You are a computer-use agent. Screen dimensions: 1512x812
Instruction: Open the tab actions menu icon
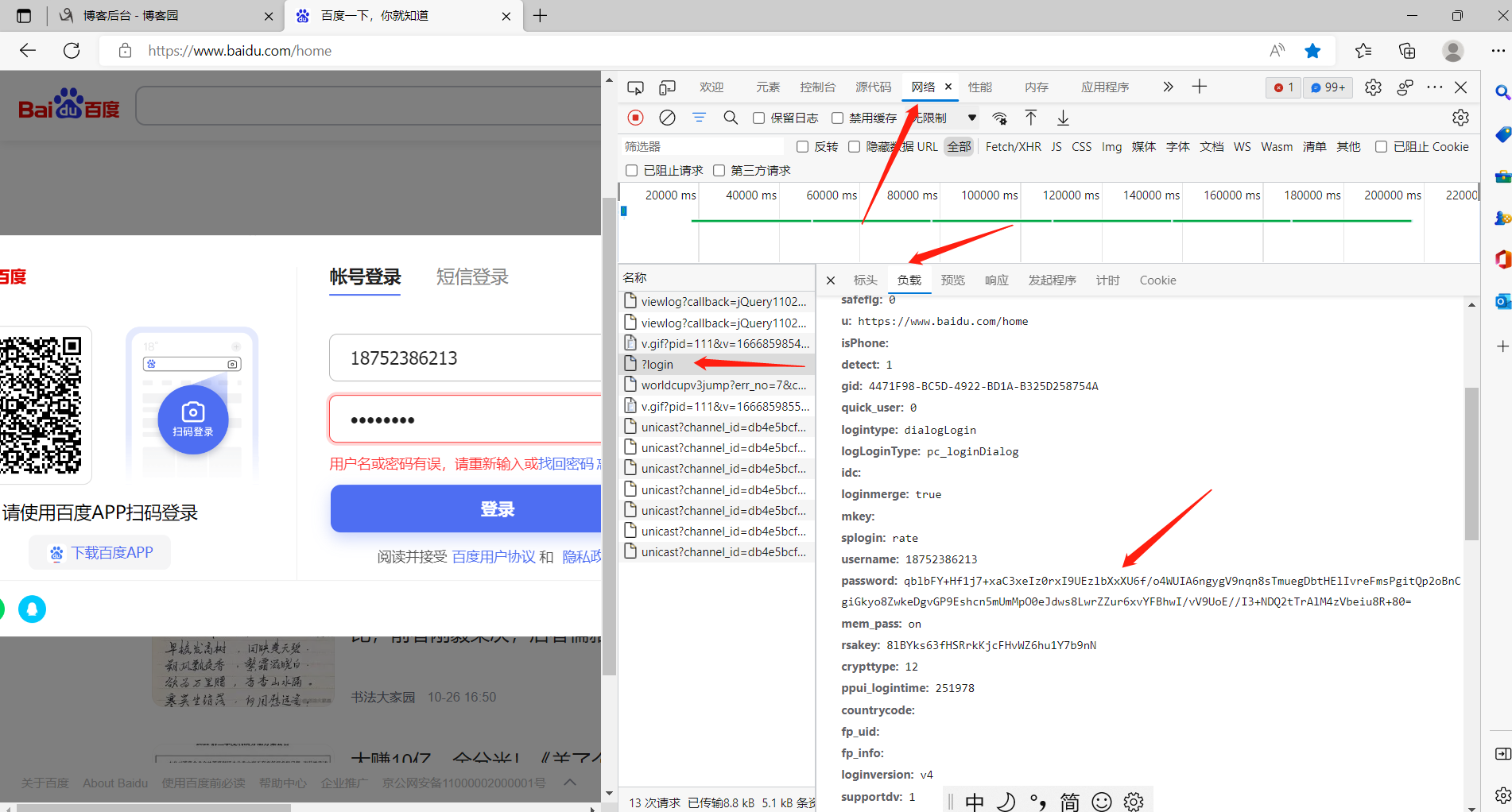coord(24,16)
